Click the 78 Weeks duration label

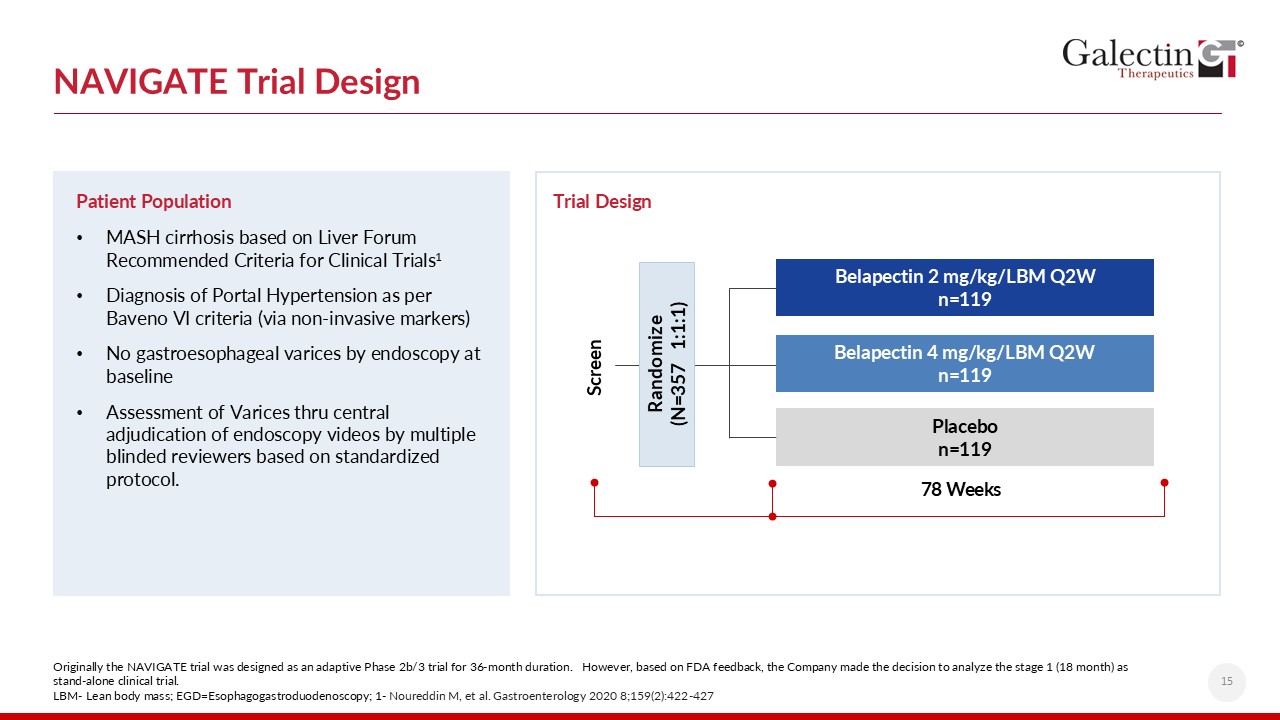tap(961, 489)
